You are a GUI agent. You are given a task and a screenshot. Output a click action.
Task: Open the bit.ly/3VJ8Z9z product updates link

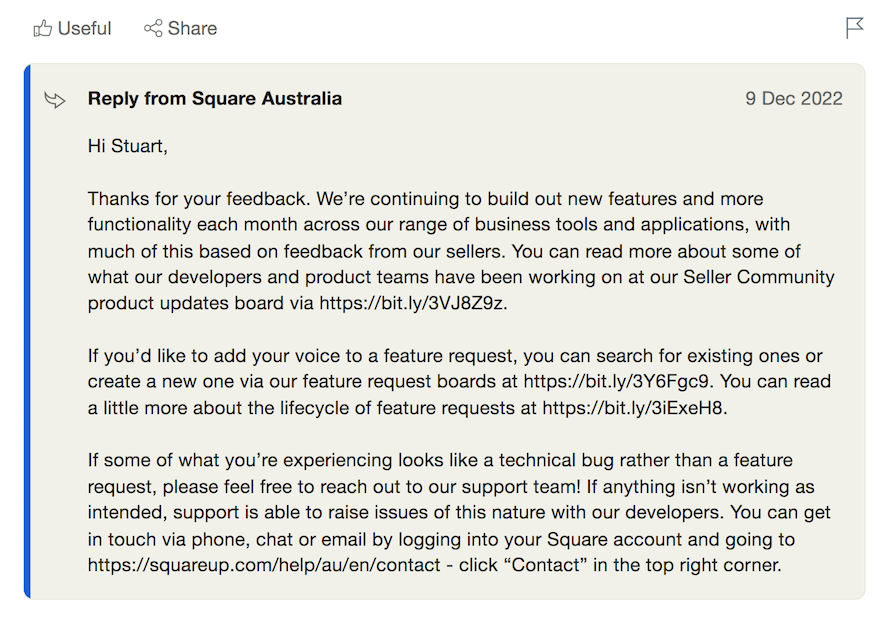411,303
